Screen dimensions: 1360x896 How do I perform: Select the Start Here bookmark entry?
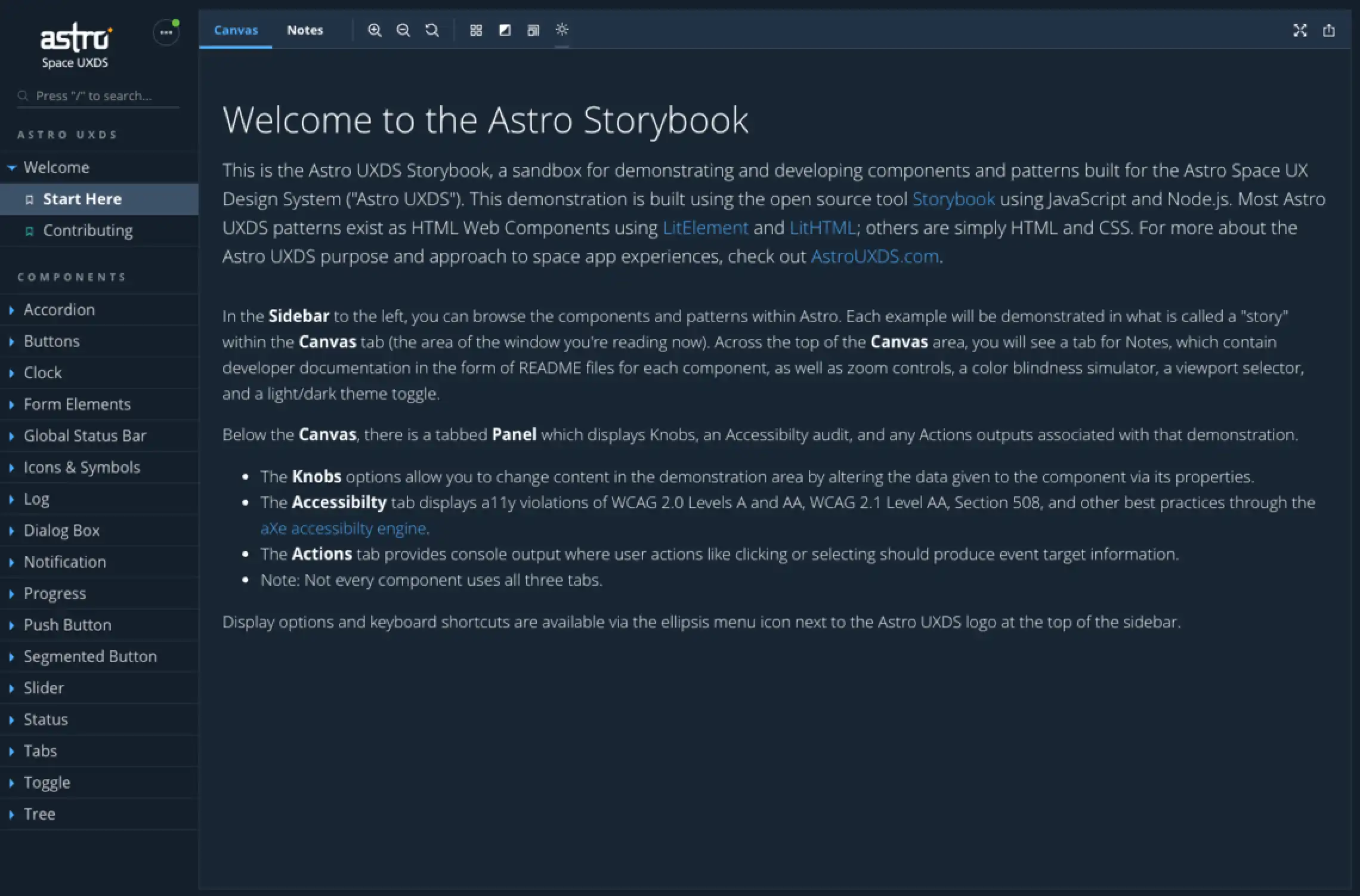[x=82, y=199]
